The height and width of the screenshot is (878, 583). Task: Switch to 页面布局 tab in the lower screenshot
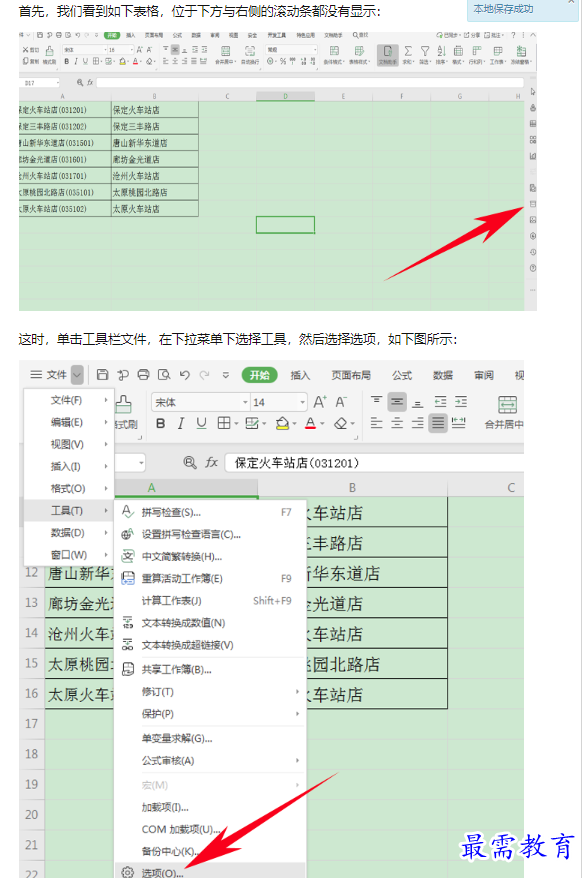click(x=351, y=375)
